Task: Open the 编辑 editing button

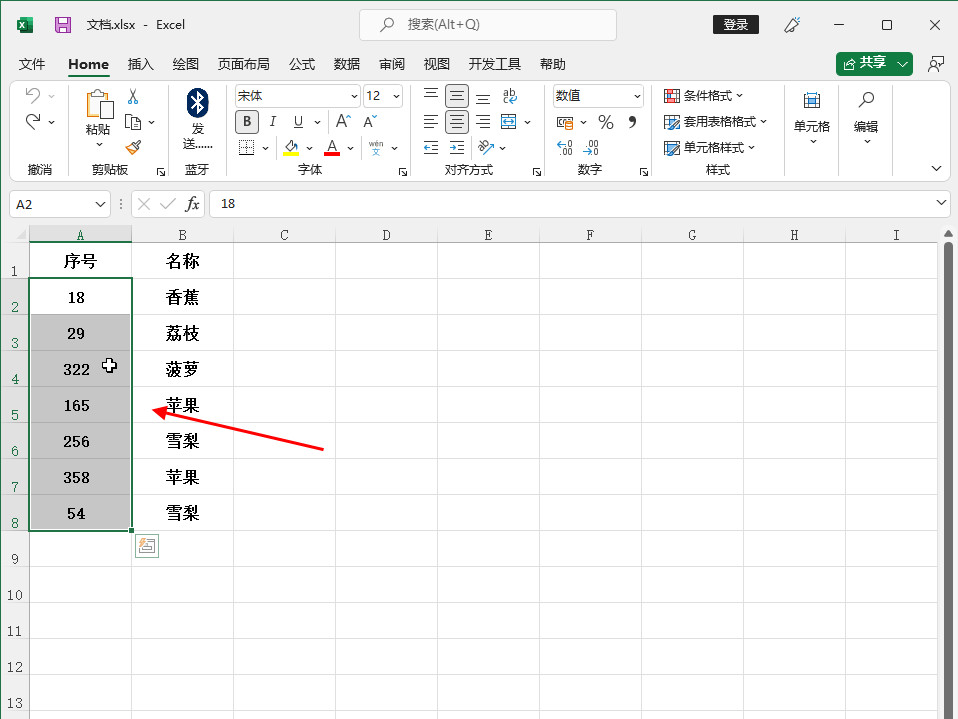Action: click(x=866, y=117)
